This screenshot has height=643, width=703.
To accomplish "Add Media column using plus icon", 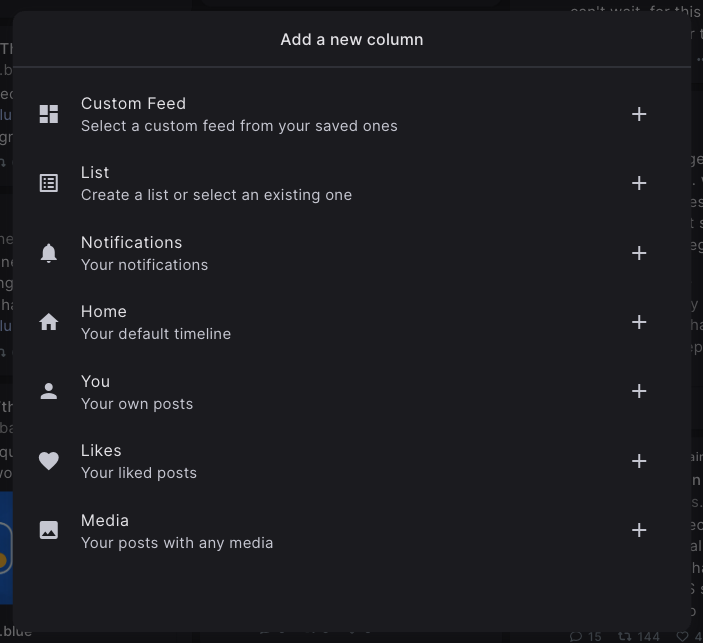I will (x=639, y=530).
